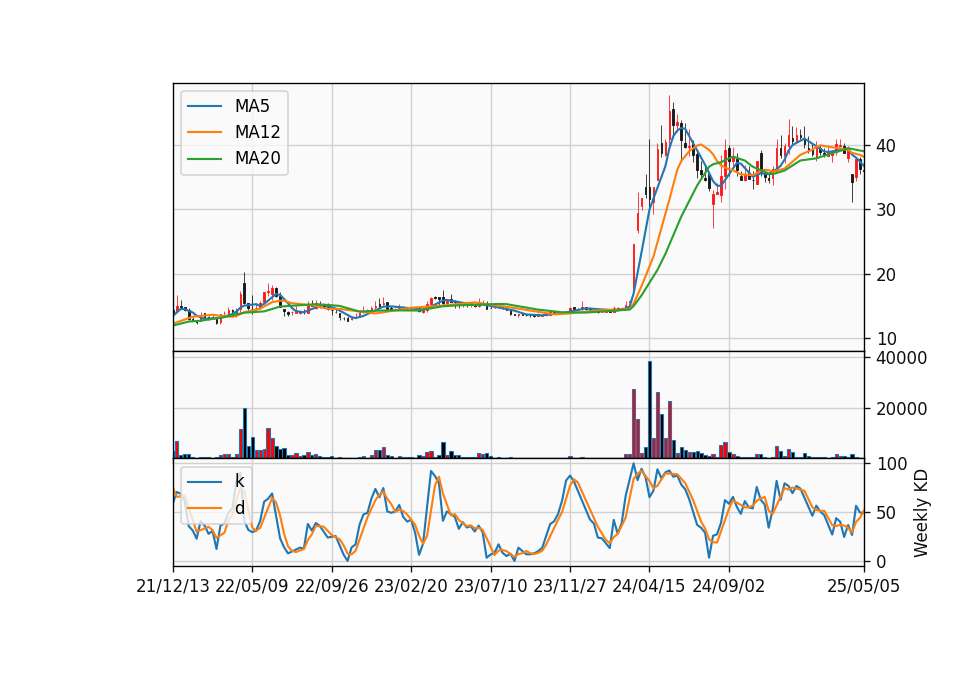Click the tall volume bar near 22/05/09
This screenshot has width=960, height=690.
coord(245,433)
